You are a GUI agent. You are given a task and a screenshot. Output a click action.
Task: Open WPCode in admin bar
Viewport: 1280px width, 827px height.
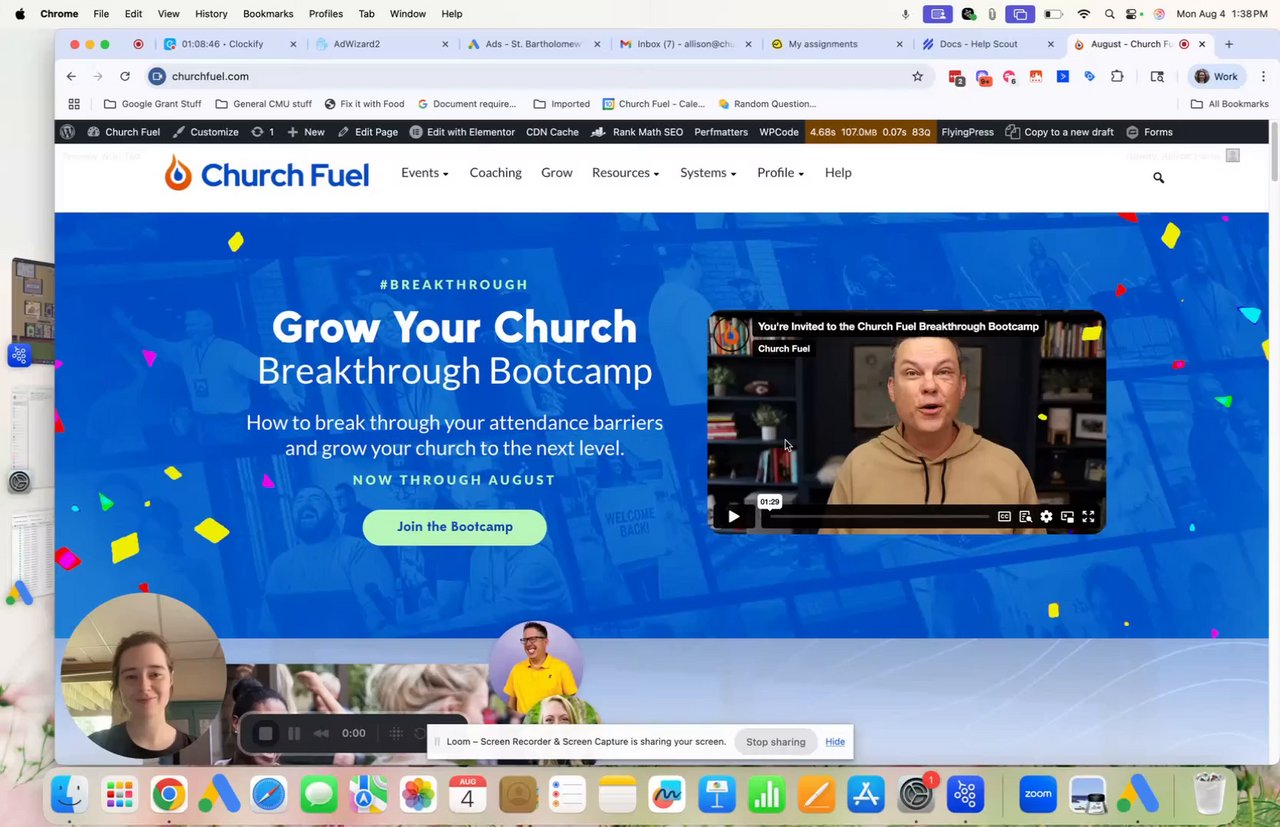[779, 132]
